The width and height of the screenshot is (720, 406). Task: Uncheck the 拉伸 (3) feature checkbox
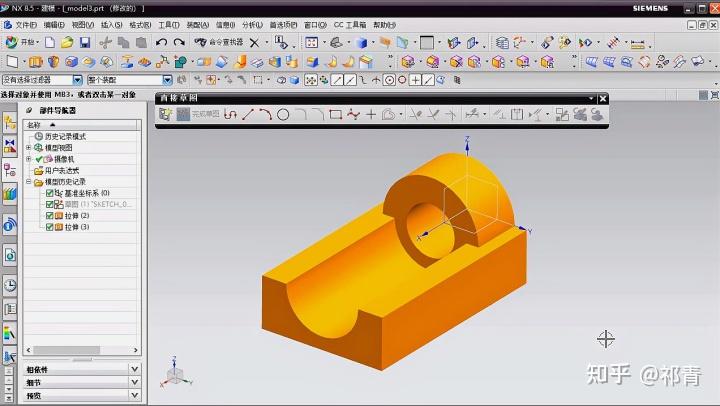[x=50, y=227]
